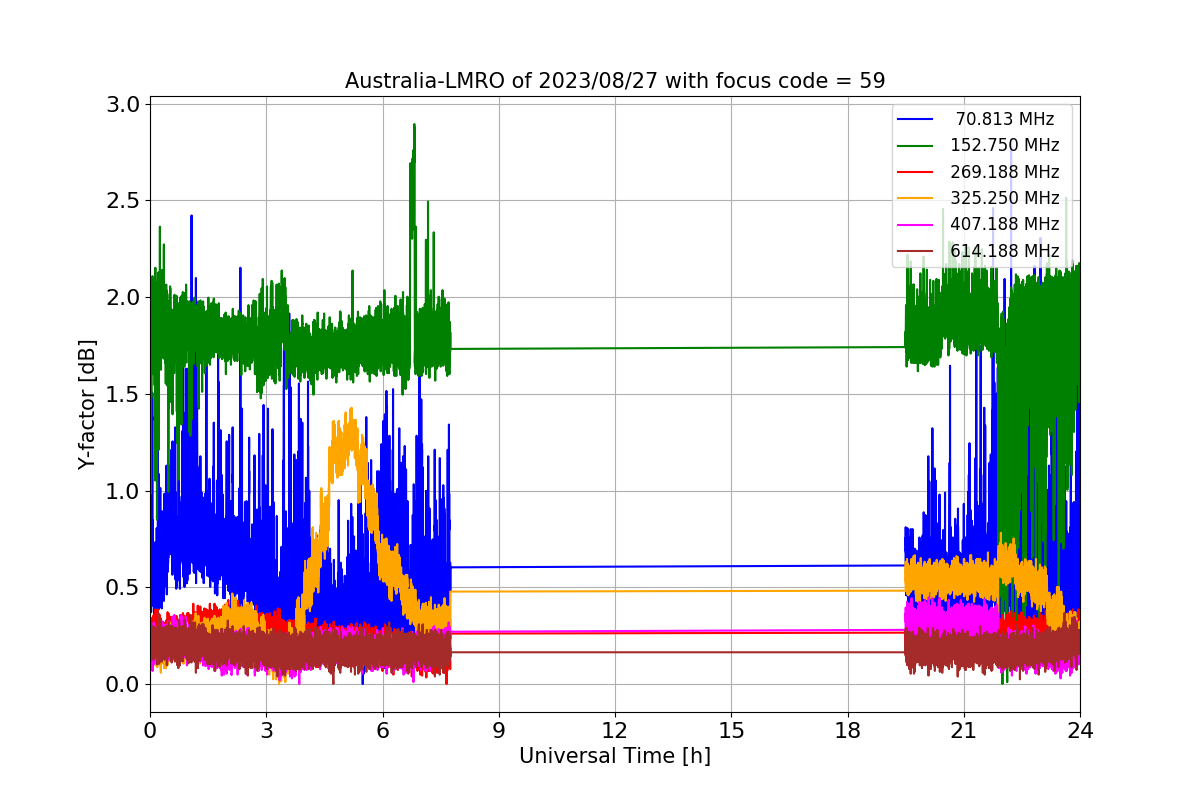Click the red line swatch in legend
The height and width of the screenshot is (800, 1200).
point(915,171)
